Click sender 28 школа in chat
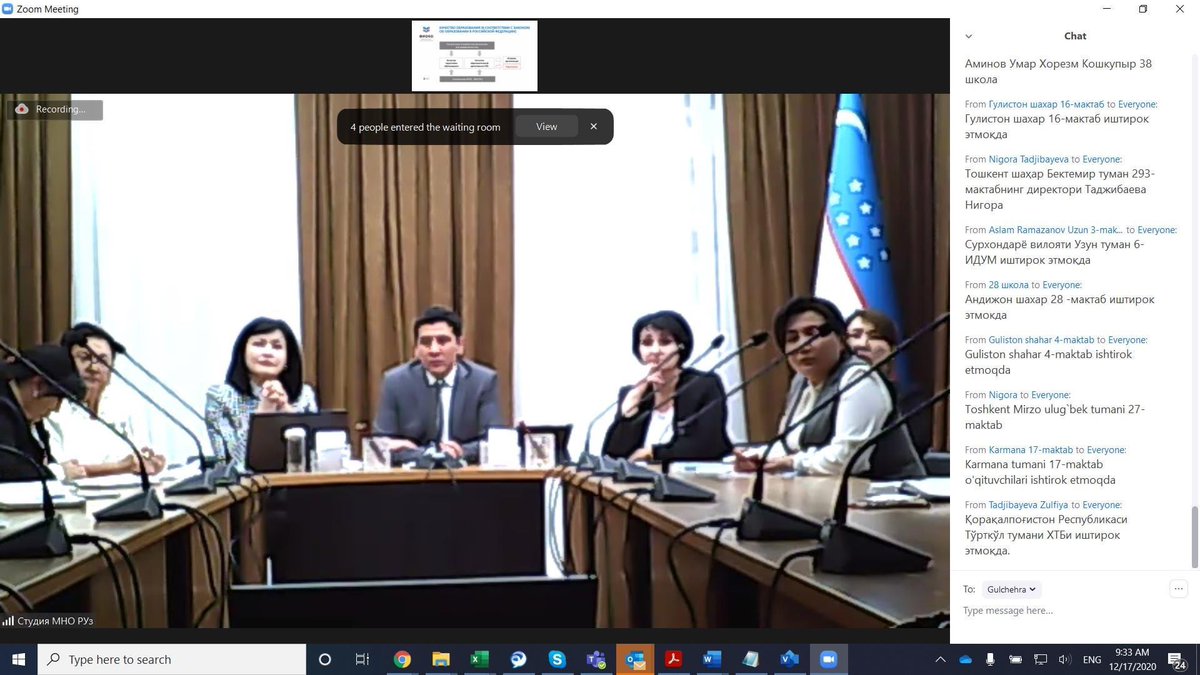The width and height of the screenshot is (1200, 675). (1009, 285)
